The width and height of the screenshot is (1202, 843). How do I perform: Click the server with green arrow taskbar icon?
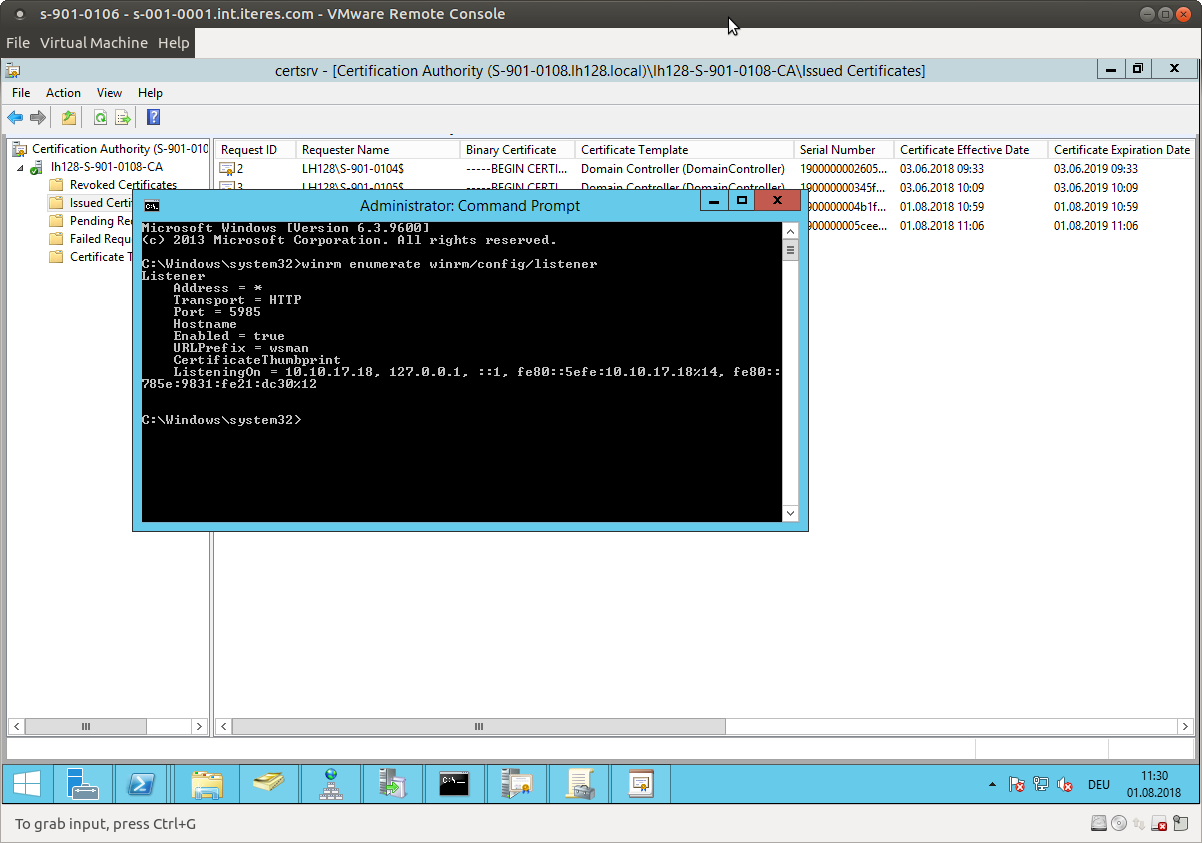[x=393, y=785]
